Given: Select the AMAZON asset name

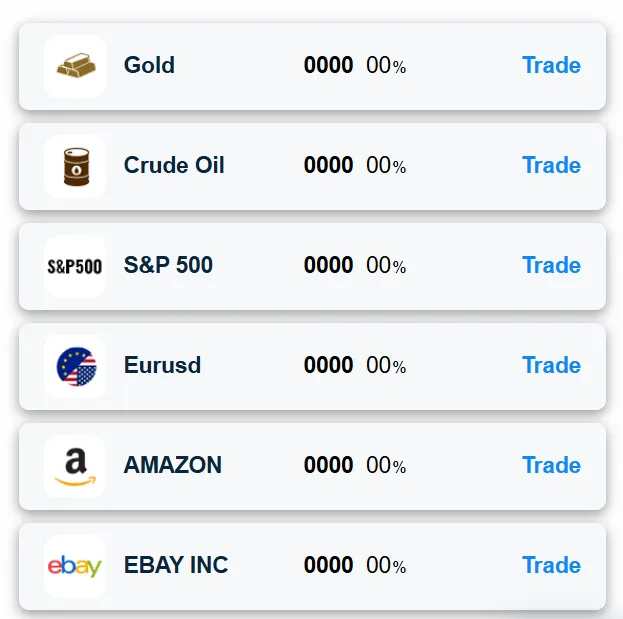Looking at the screenshot, I should click(x=173, y=466).
